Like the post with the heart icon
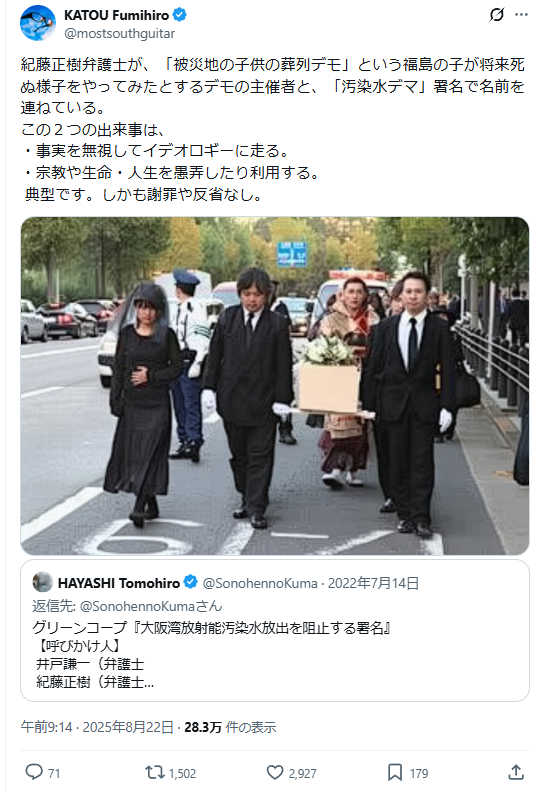Image resolution: width=544 pixels, height=792 pixels. click(275, 772)
